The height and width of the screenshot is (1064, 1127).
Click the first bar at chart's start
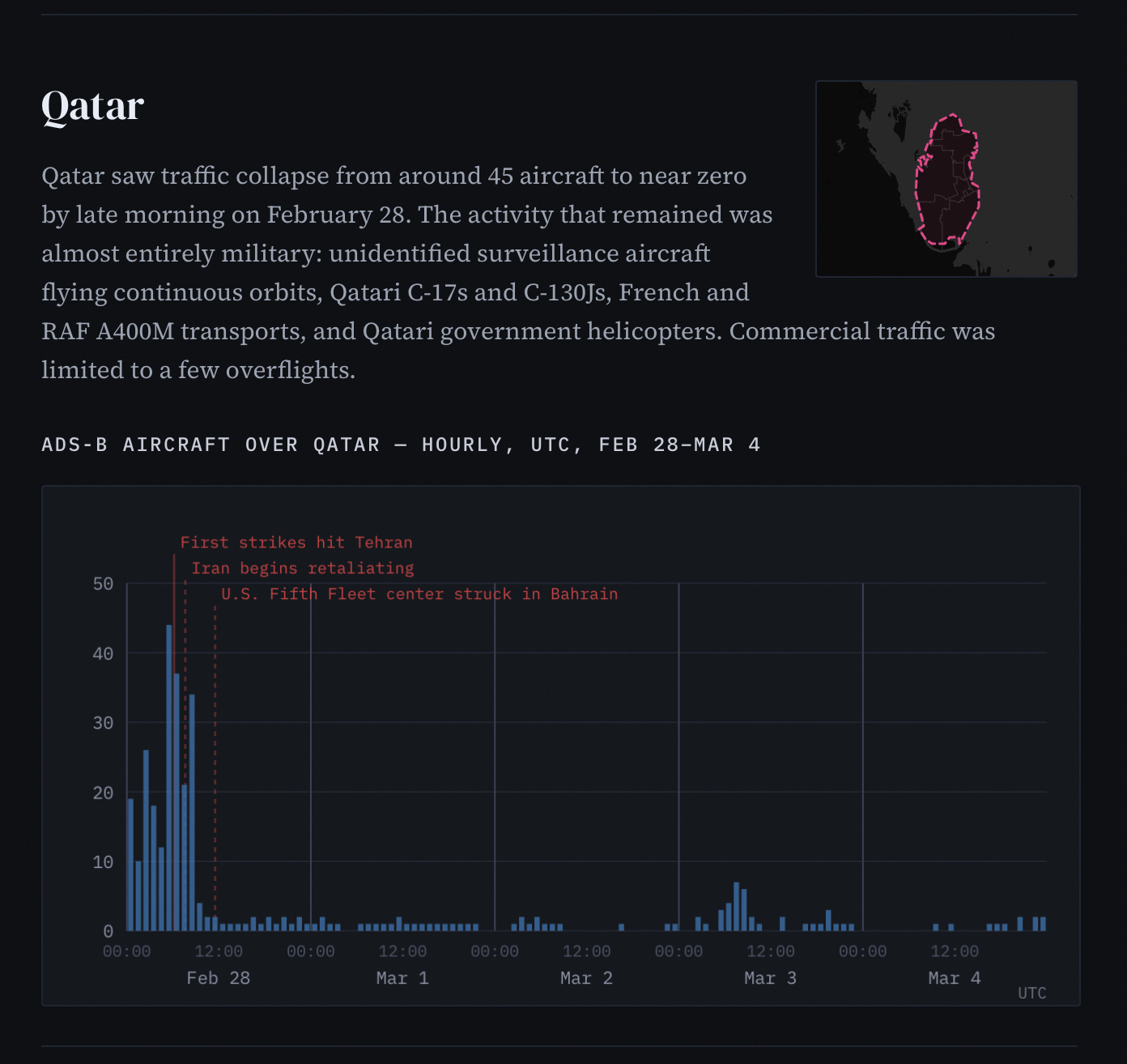click(x=130, y=865)
